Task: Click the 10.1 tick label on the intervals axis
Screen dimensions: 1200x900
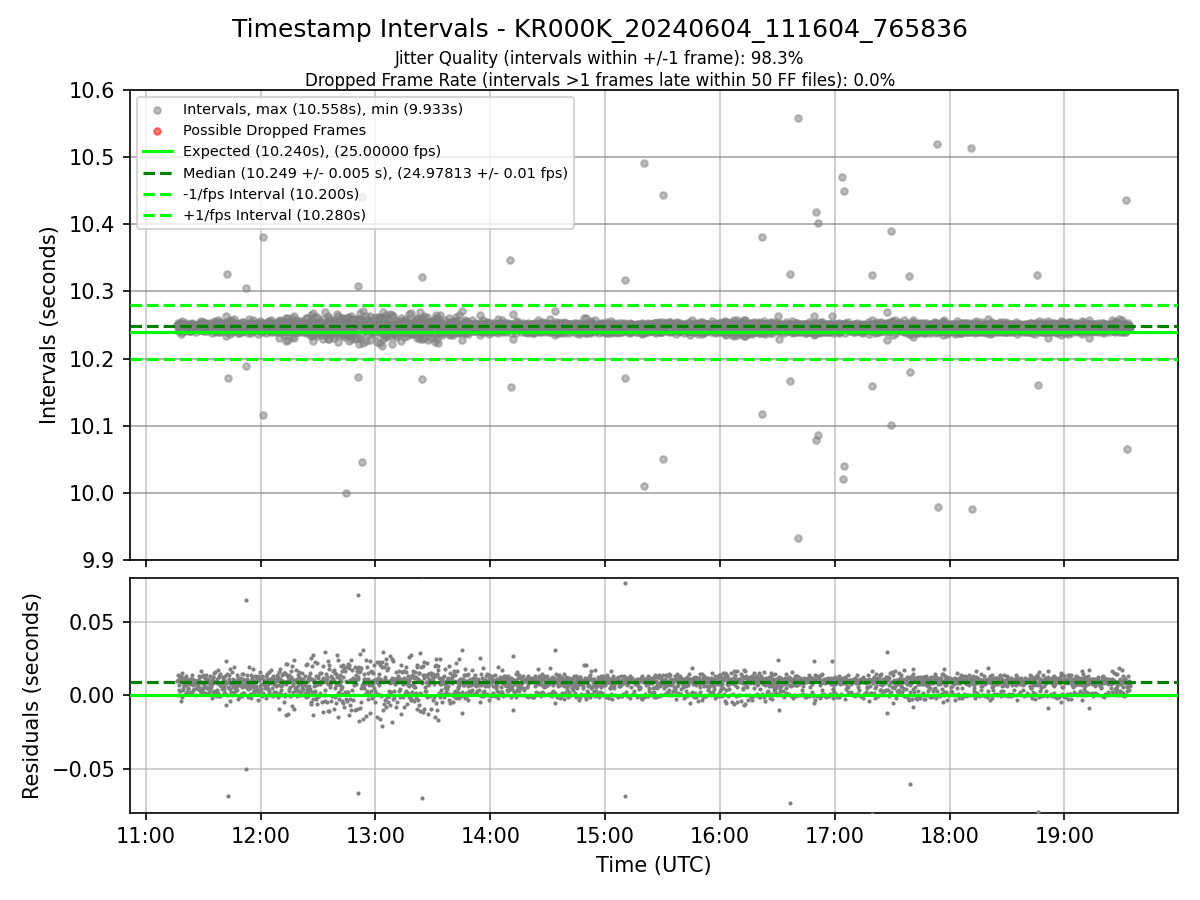Action: [x=93, y=426]
